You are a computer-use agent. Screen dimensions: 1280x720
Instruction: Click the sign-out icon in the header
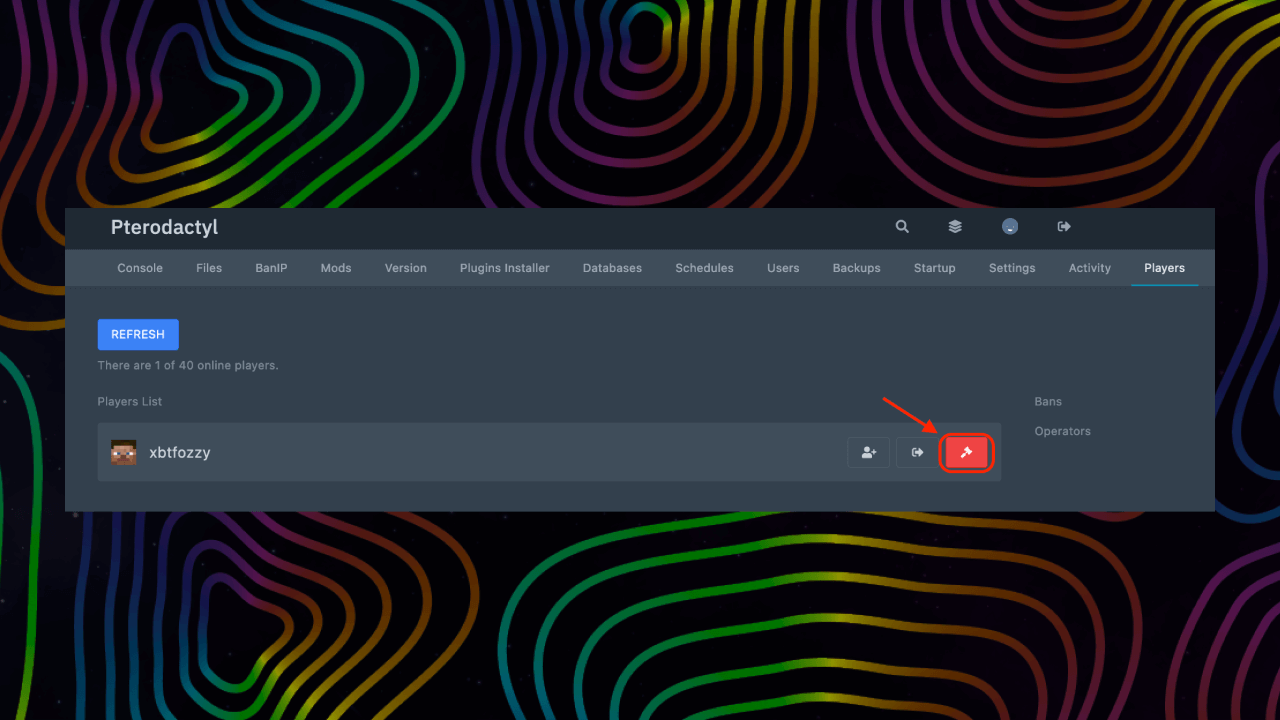(1064, 227)
